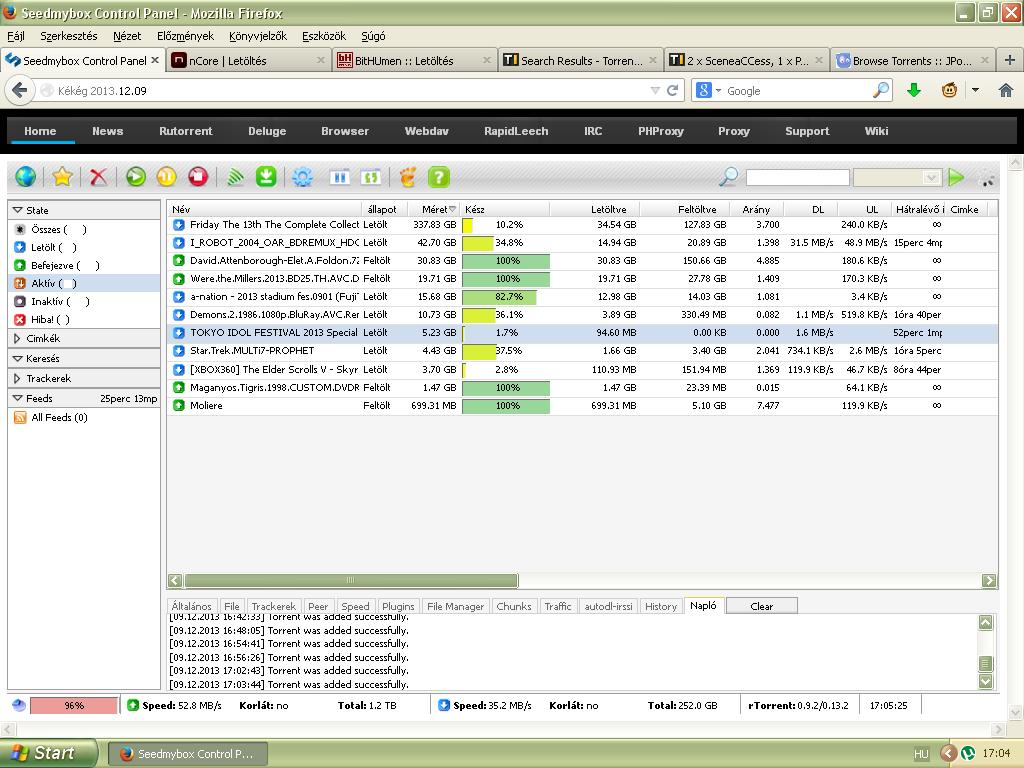Open the Eszközök menu
Viewport: 1024px width, 768px height.
tap(324, 36)
